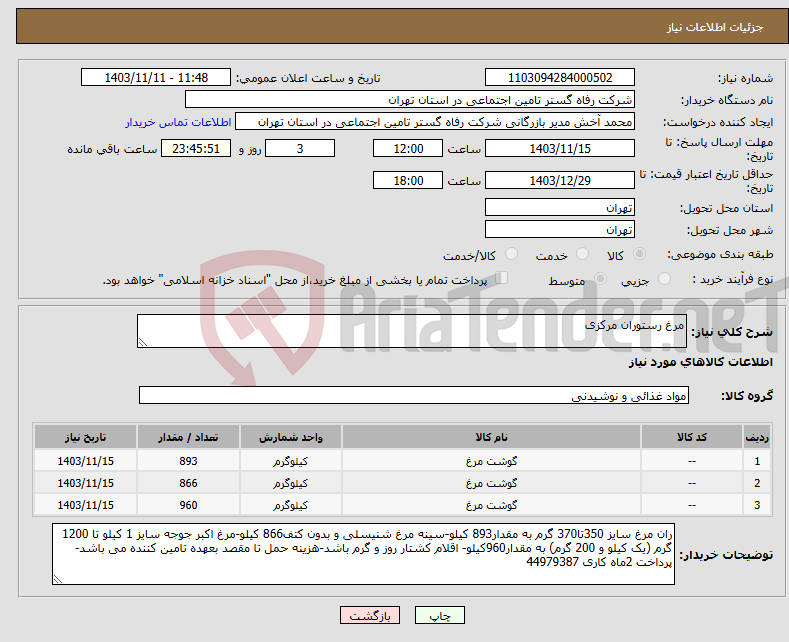Viewport: 789px width, 642px height.
Task: Click the جزئیات اطلاعات نیاز page header
Action: click(x=715, y=27)
